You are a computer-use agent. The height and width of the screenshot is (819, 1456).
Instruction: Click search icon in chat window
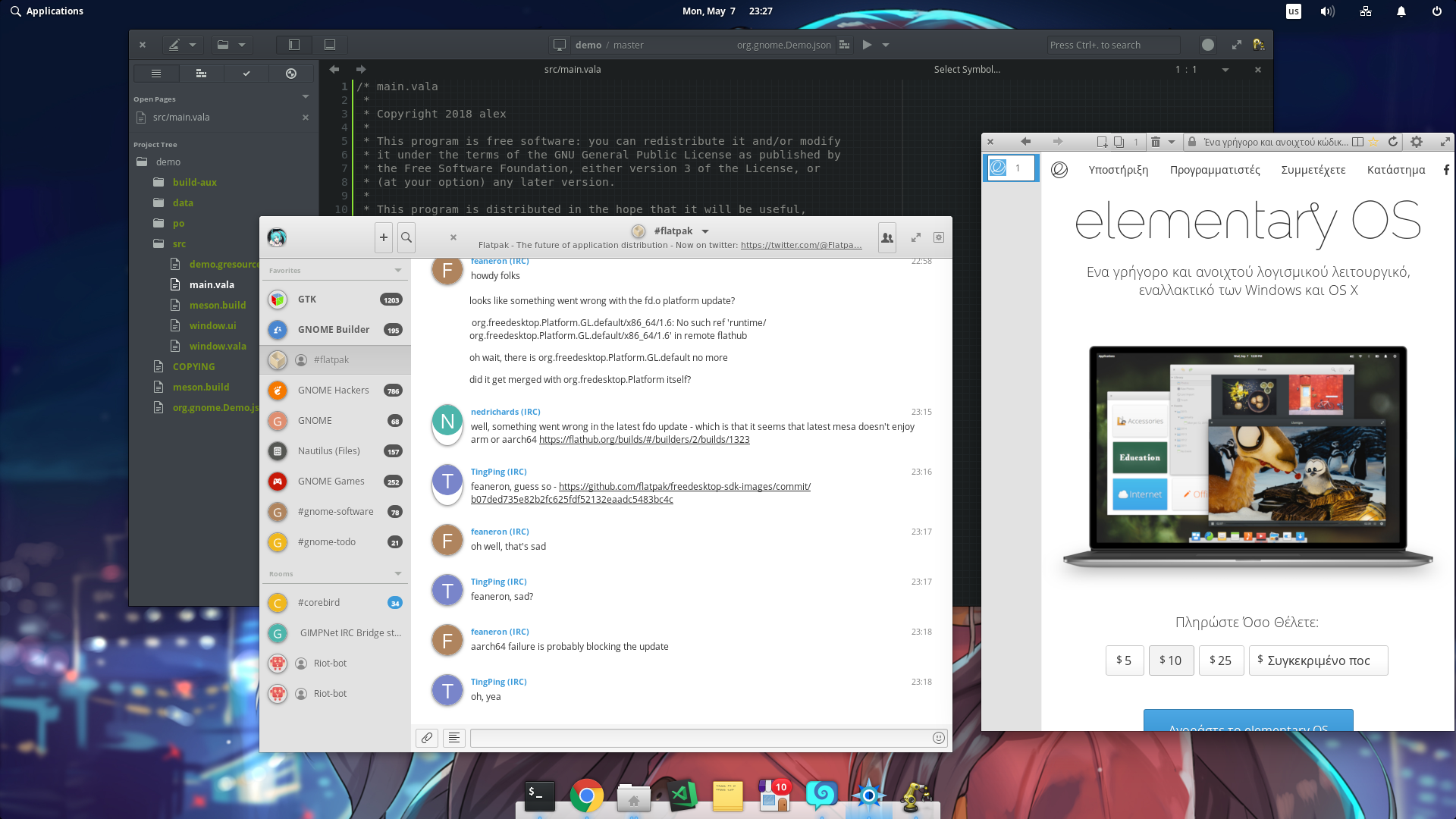(x=406, y=237)
